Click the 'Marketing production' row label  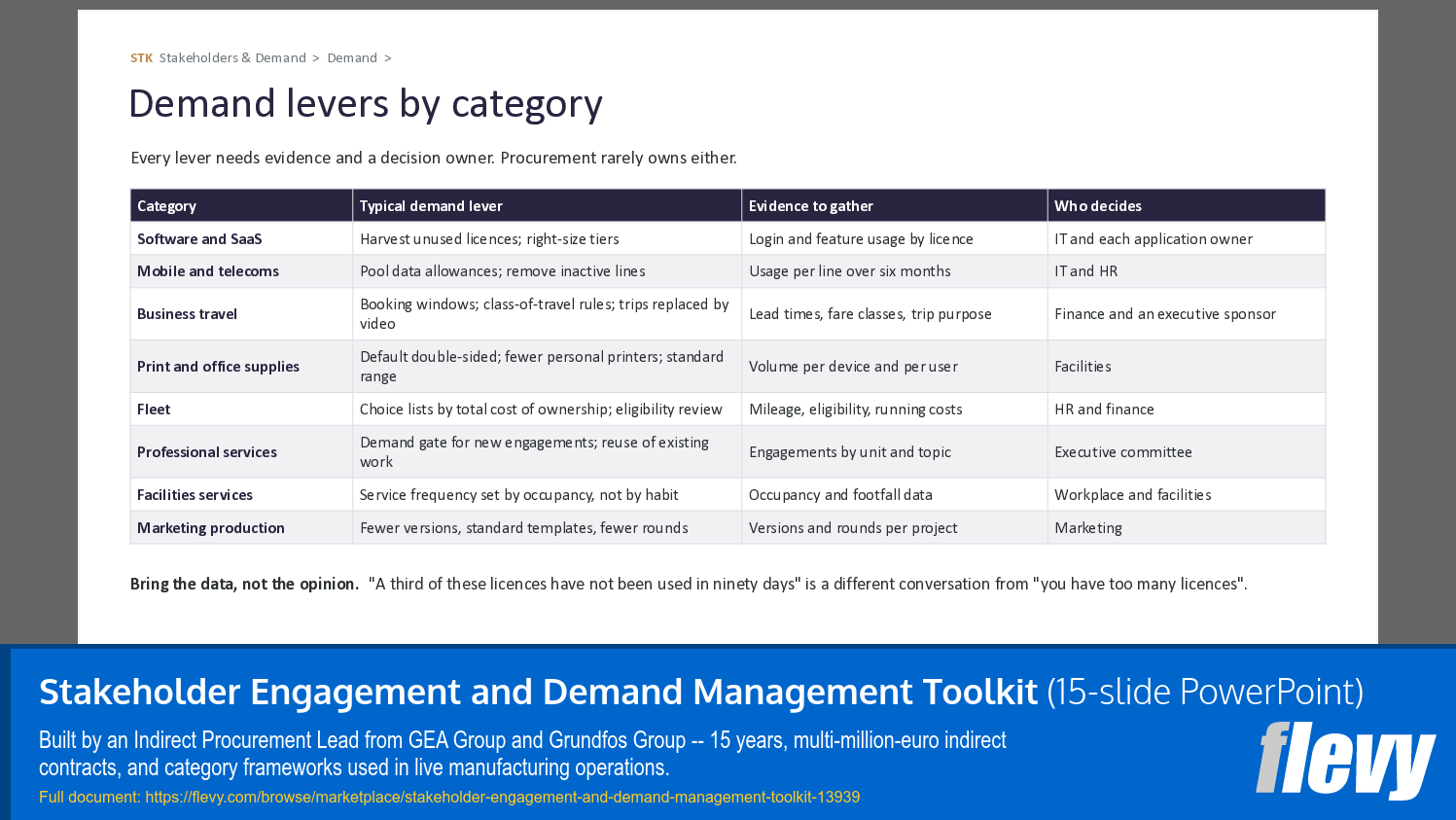pyautogui.click(x=211, y=528)
